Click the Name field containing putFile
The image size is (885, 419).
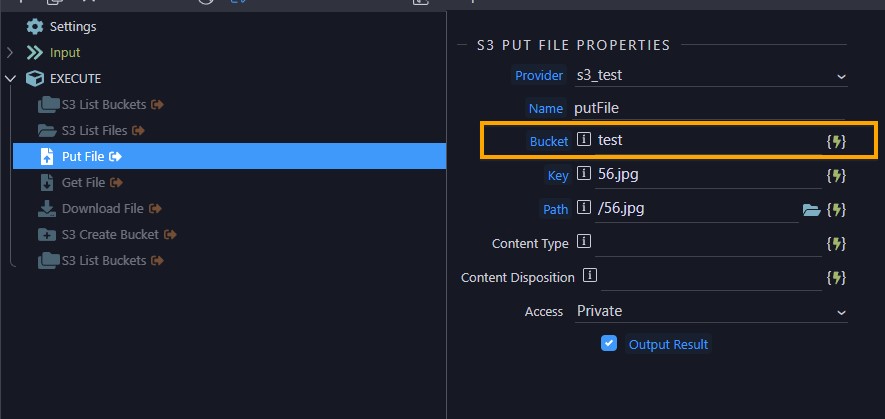click(708, 108)
